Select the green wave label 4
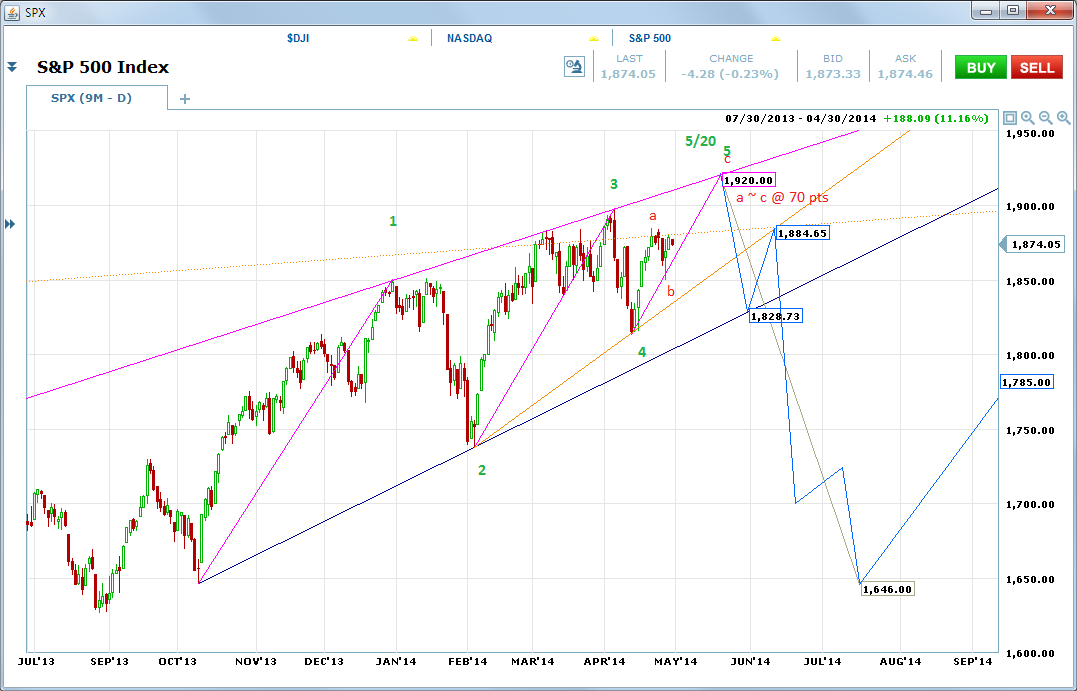This screenshot has width=1077, height=691. [x=642, y=352]
